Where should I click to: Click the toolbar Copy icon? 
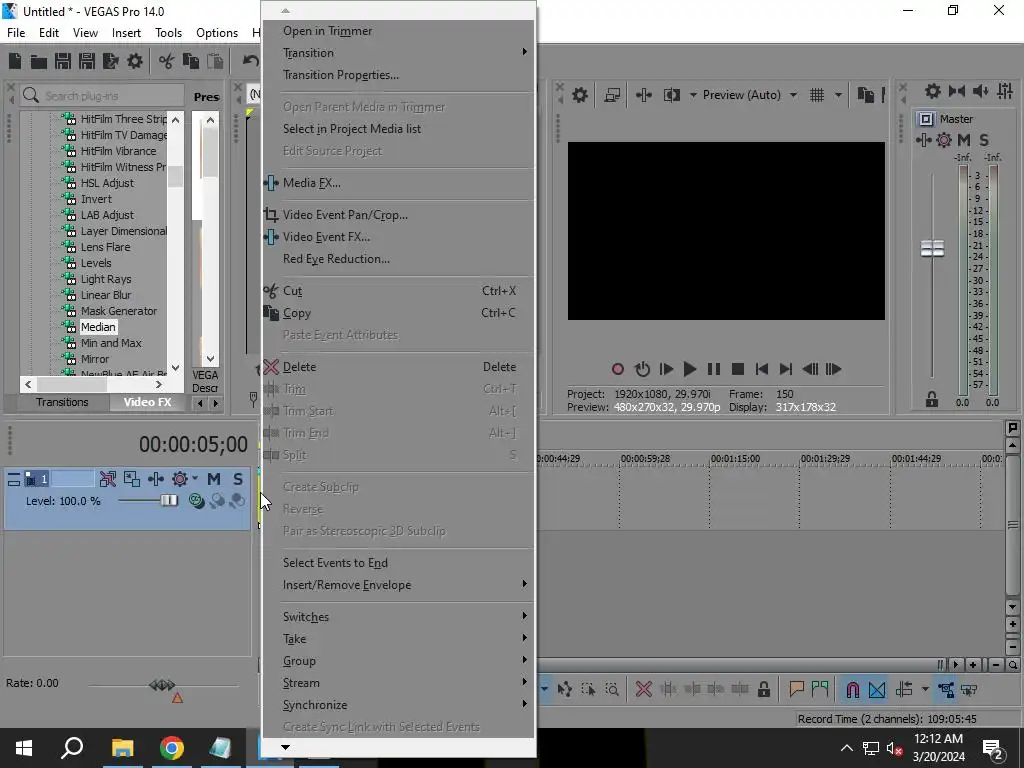[191, 61]
